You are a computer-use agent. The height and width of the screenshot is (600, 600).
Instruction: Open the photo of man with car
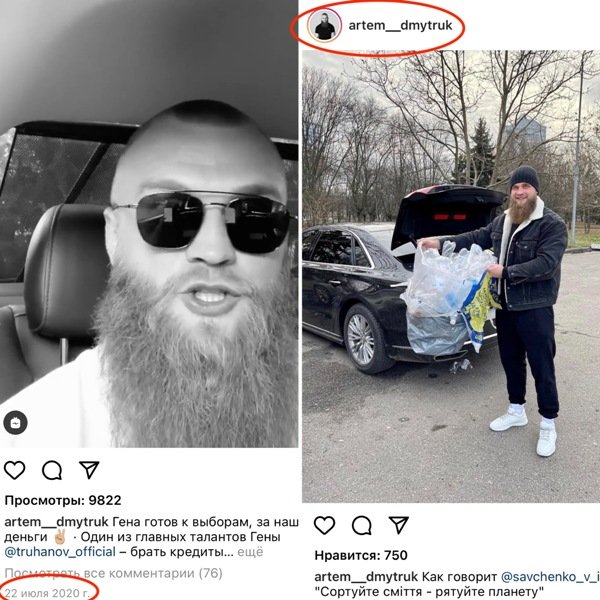pyautogui.click(x=451, y=276)
